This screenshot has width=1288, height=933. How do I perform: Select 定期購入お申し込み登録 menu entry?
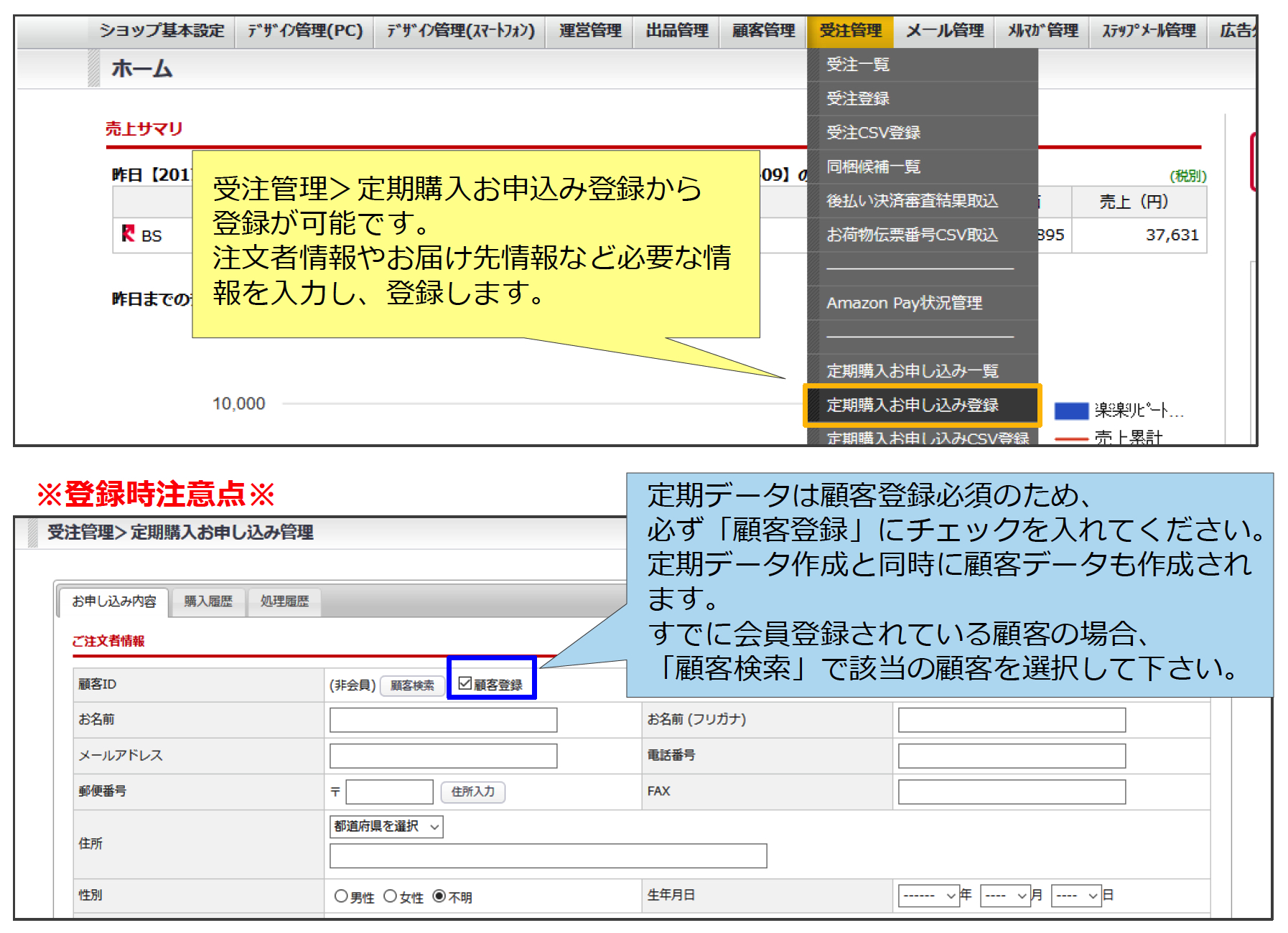click(913, 405)
